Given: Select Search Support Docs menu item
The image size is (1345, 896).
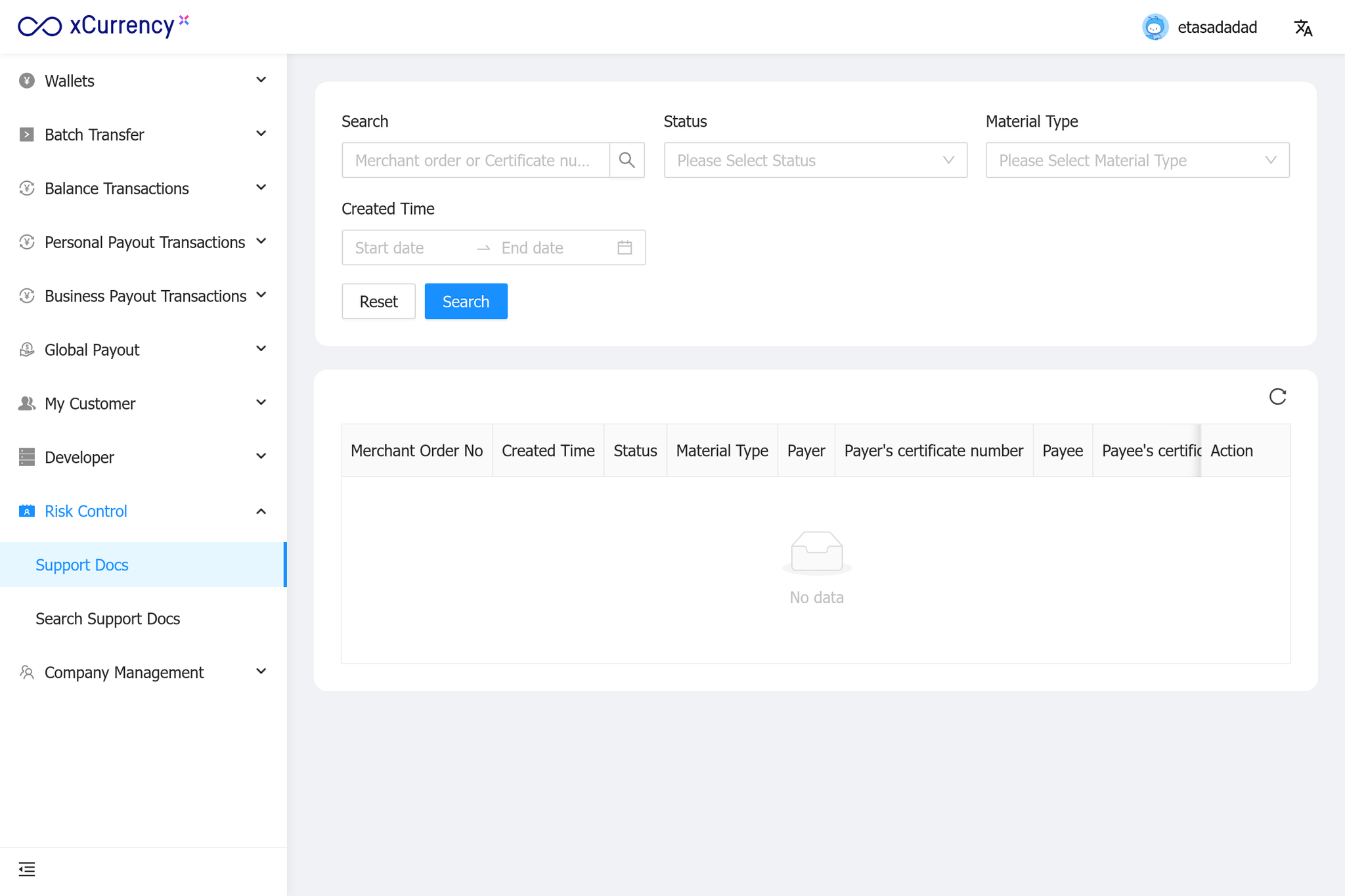Looking at the screenshot, I should pyautogui.click(x=108, y=618).
